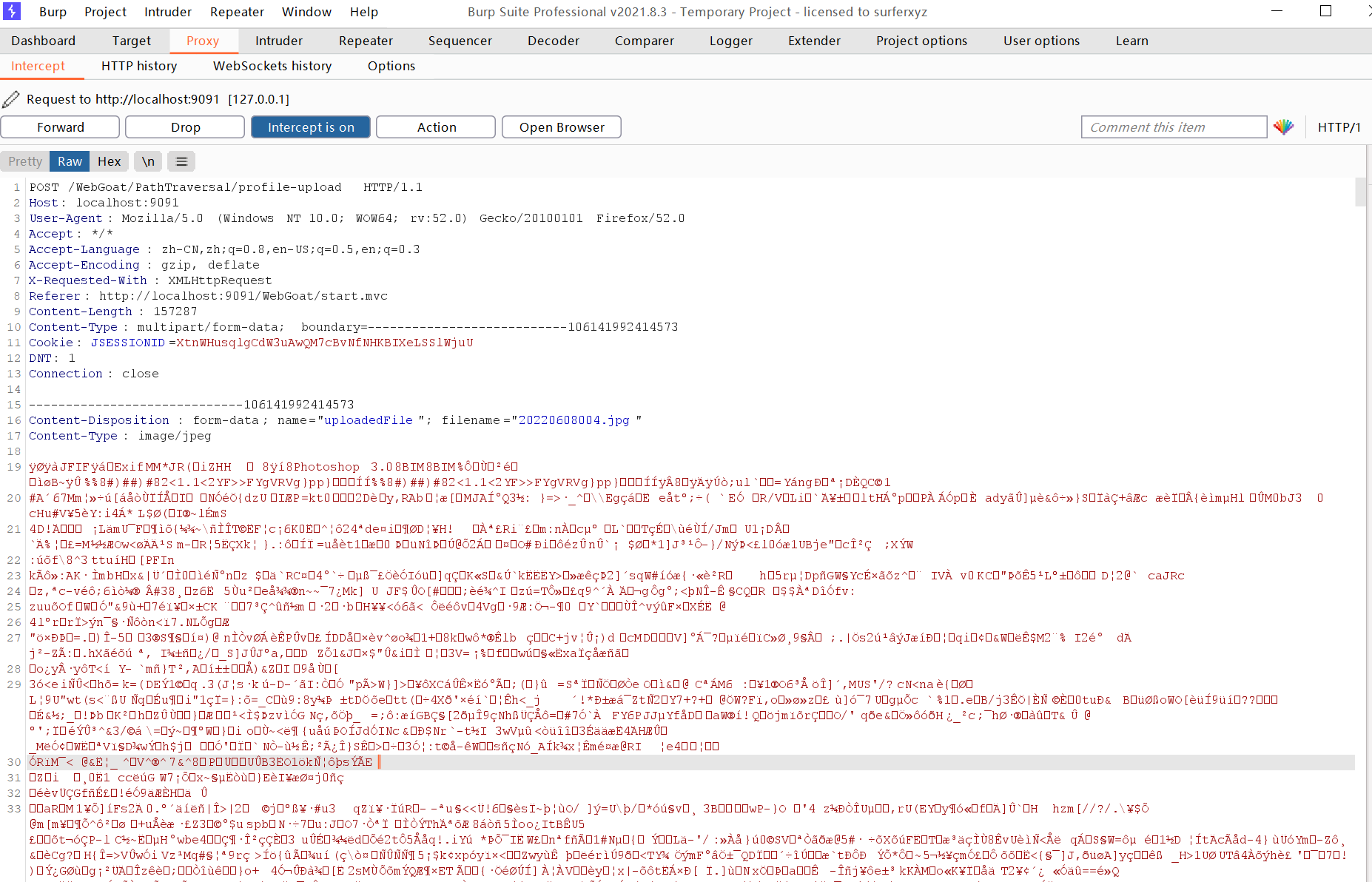Switch editor to Hex view
The width and height of the screenshot is (1372, 882).
coord(109,161)
